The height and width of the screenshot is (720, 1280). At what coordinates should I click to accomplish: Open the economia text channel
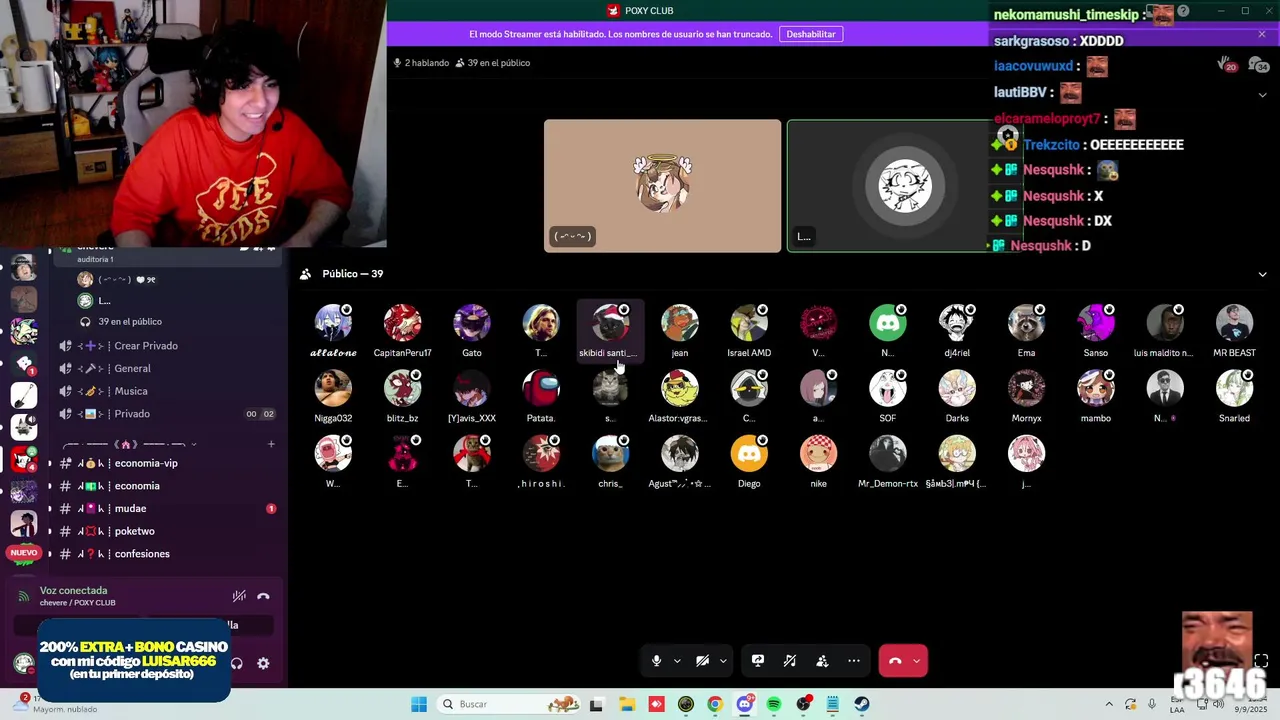pos(167,486)
